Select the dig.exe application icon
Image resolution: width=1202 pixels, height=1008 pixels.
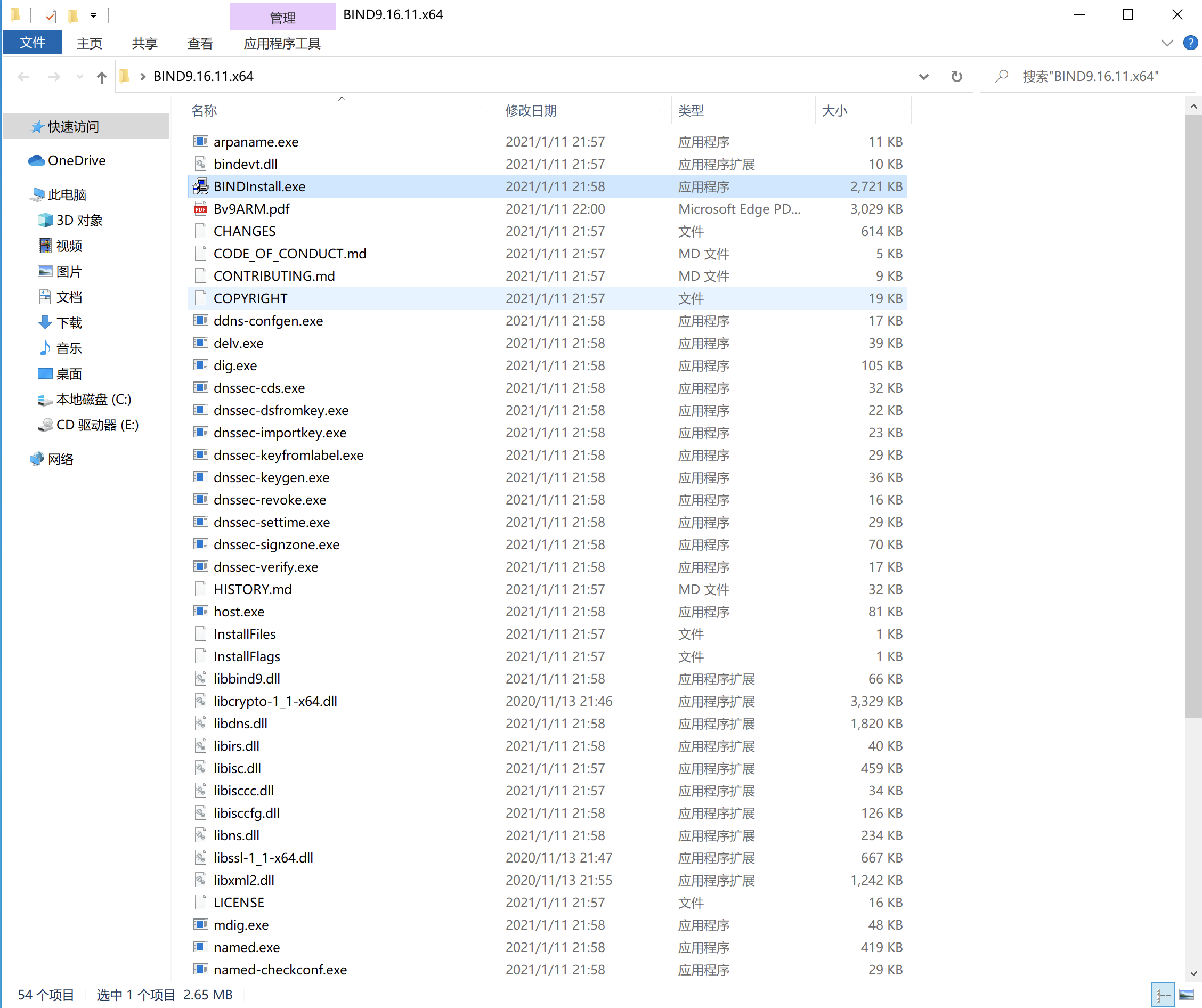200,365
